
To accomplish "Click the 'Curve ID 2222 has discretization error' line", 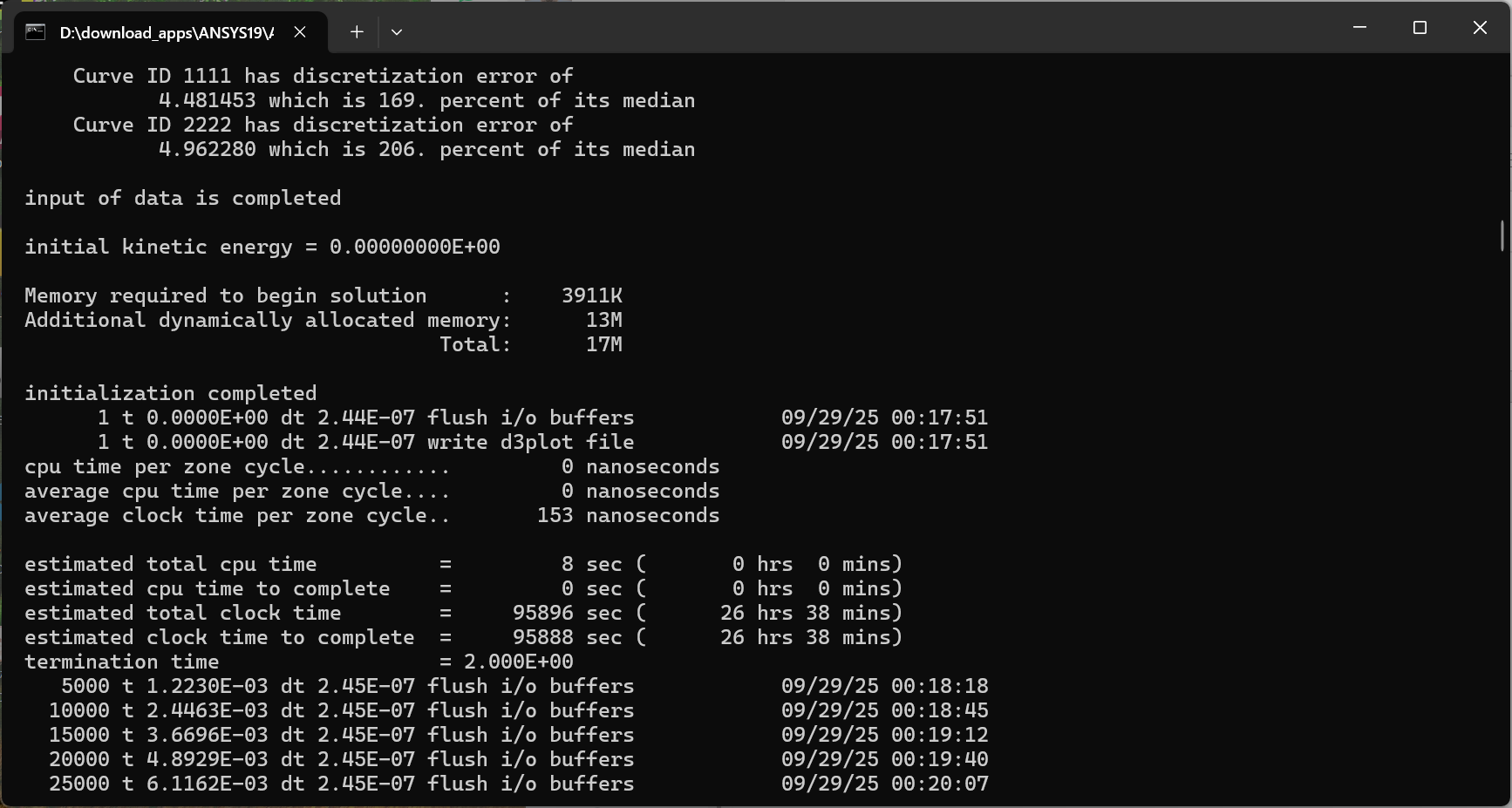I will point(323,125).
